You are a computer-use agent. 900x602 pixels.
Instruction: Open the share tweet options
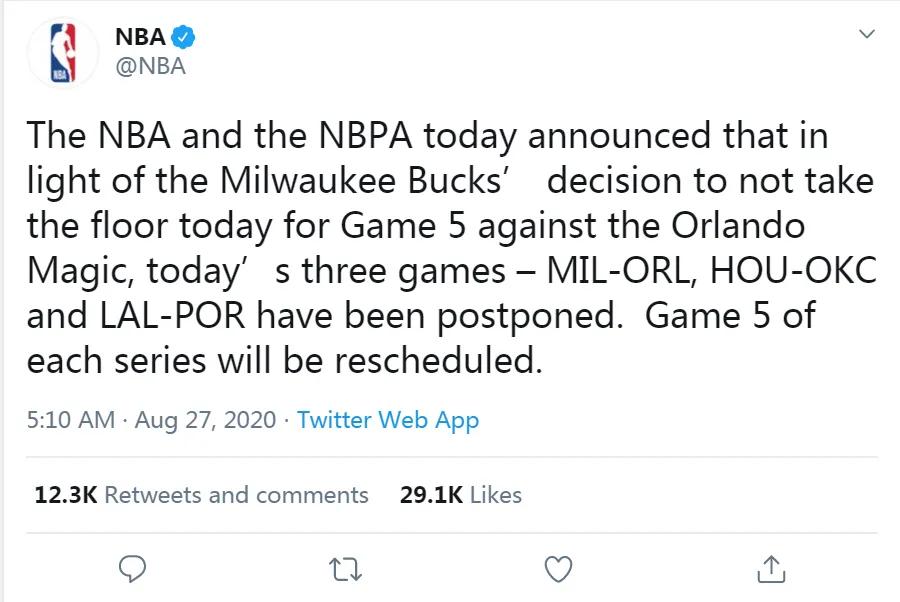[771, 569]
